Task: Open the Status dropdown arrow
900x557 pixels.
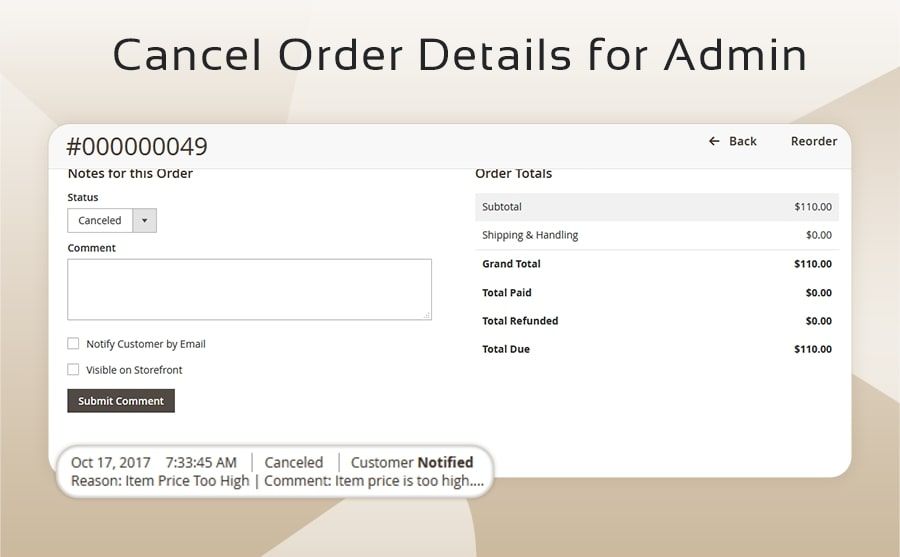Action: tap(144, 221)
